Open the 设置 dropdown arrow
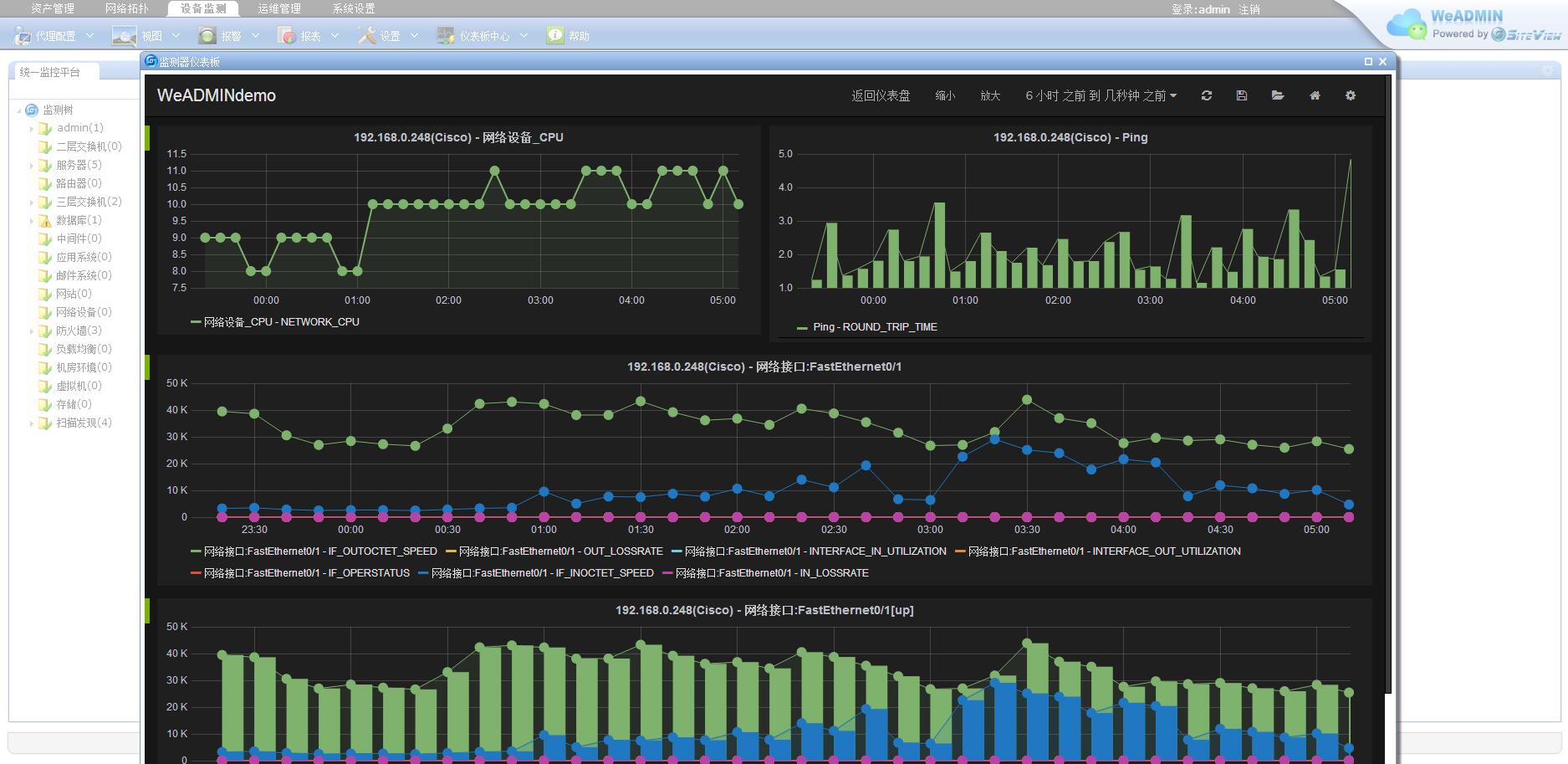Screen dimensions: 1568x764 click(x=414, y=36)
